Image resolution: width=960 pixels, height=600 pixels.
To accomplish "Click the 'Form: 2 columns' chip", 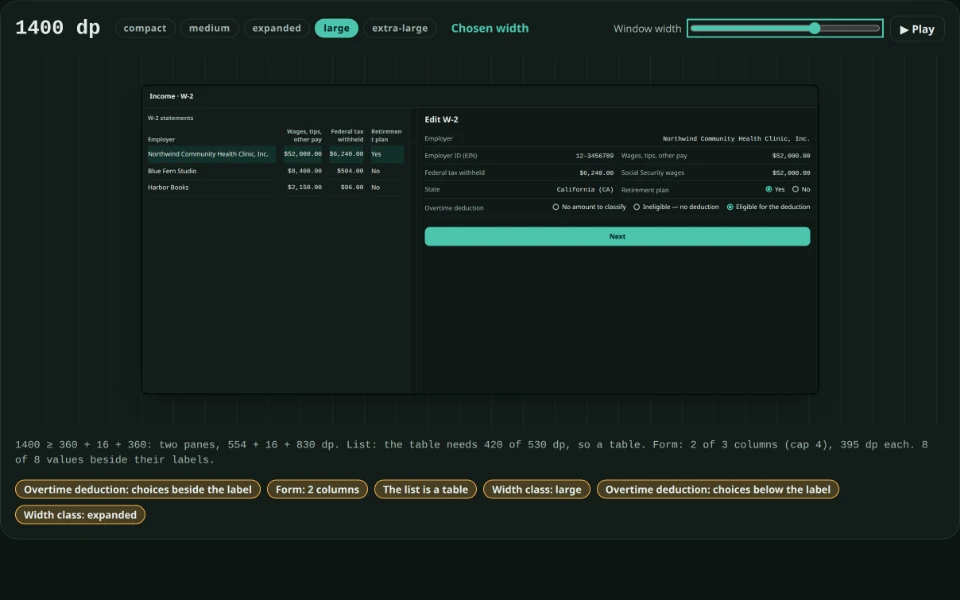I will pyautogui.click(x=317, y=490).
